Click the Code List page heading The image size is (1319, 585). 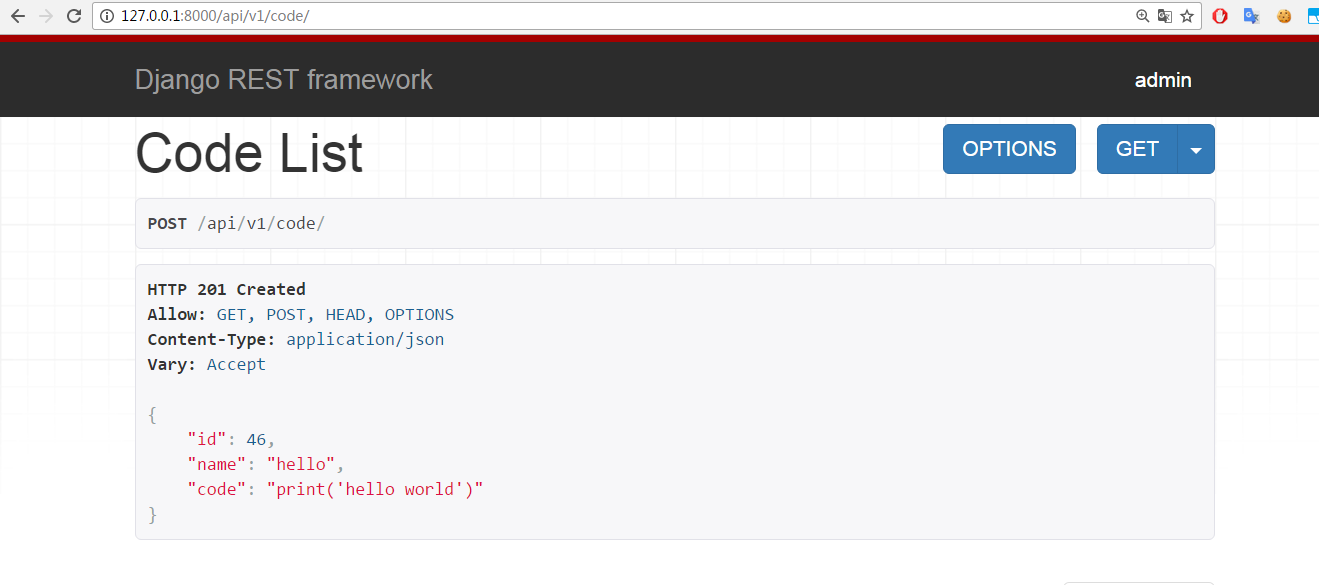(249, 154)
